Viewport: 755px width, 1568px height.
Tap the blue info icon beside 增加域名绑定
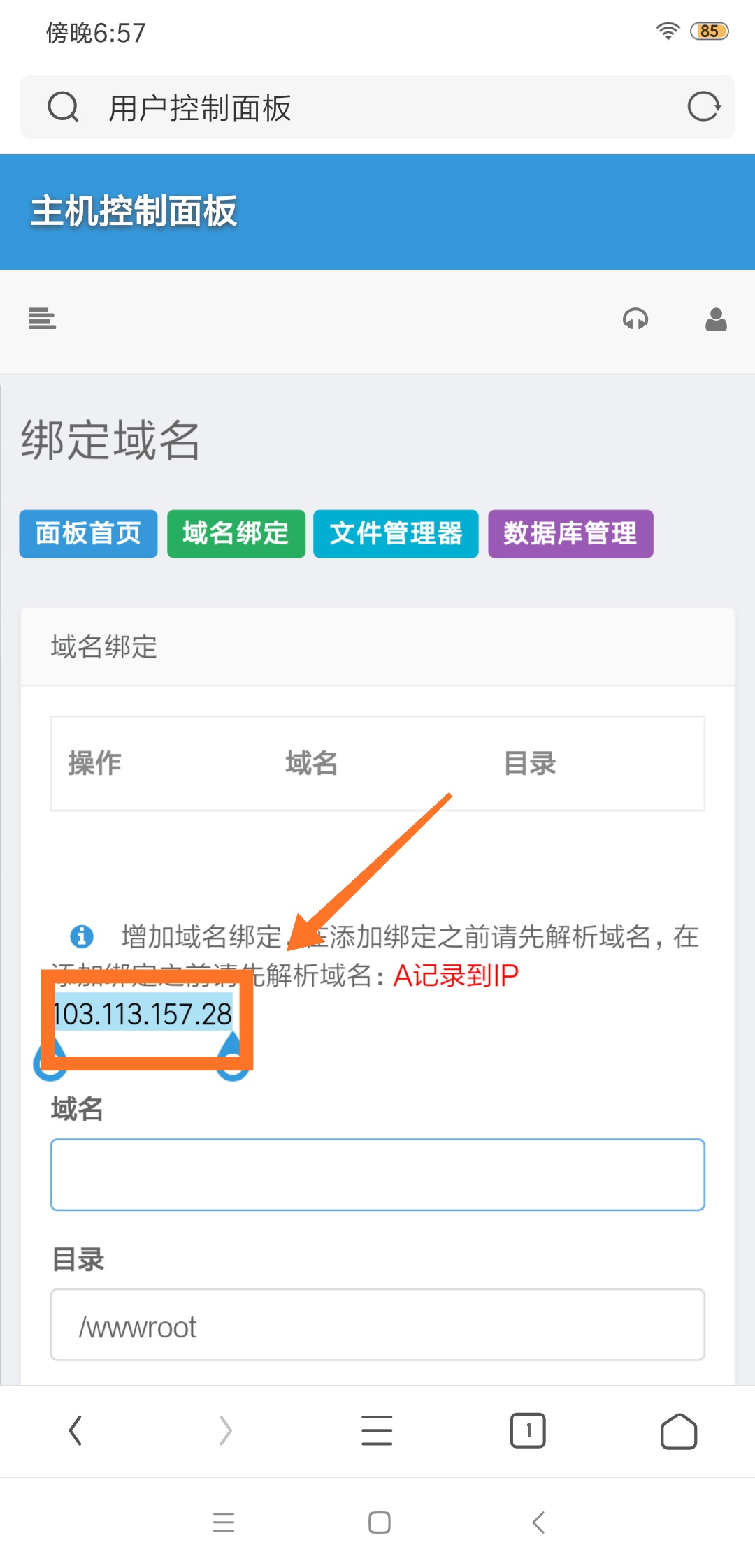(82, 936)
